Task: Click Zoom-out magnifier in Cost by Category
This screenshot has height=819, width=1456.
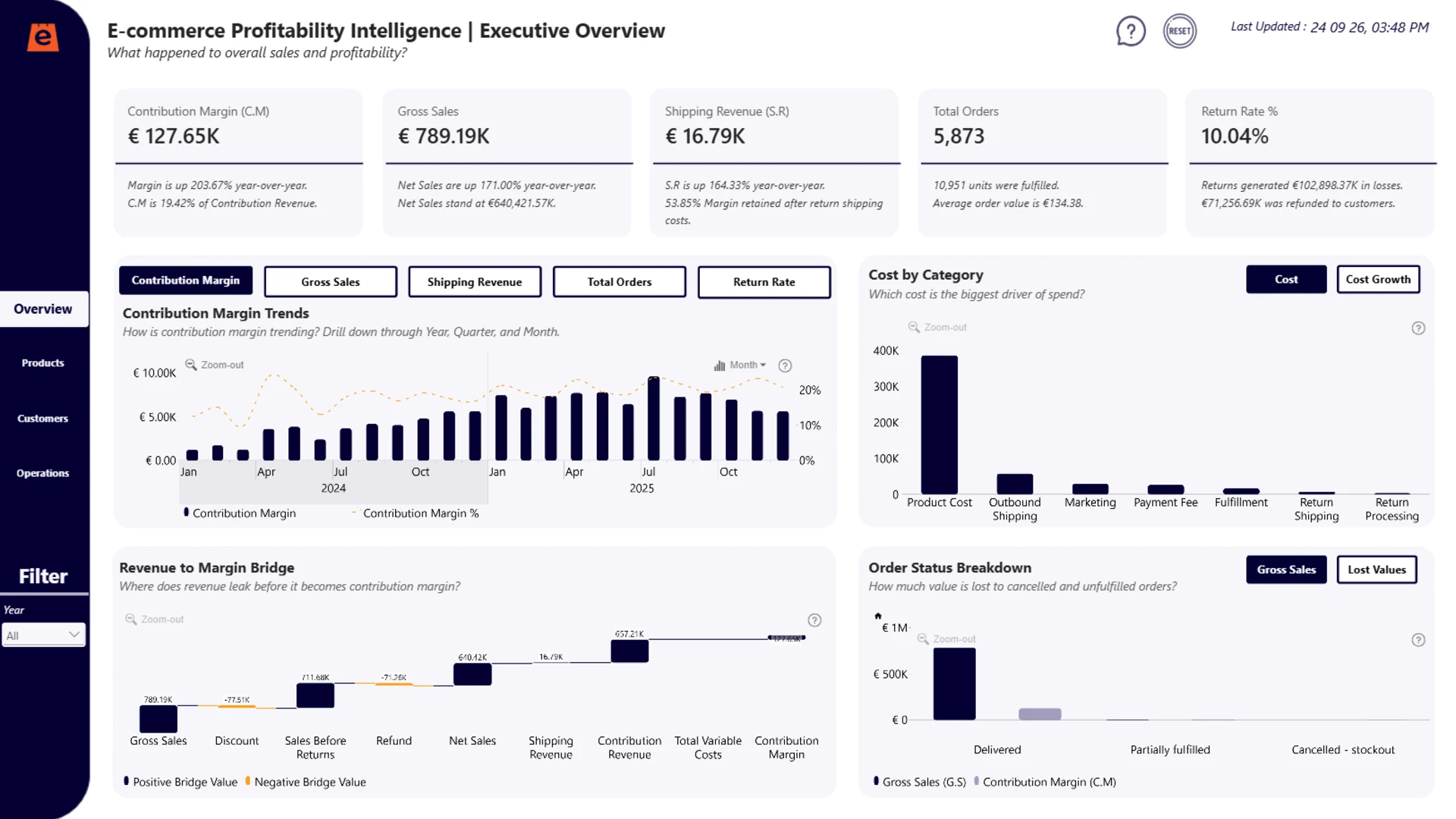Action: (914, 327)
